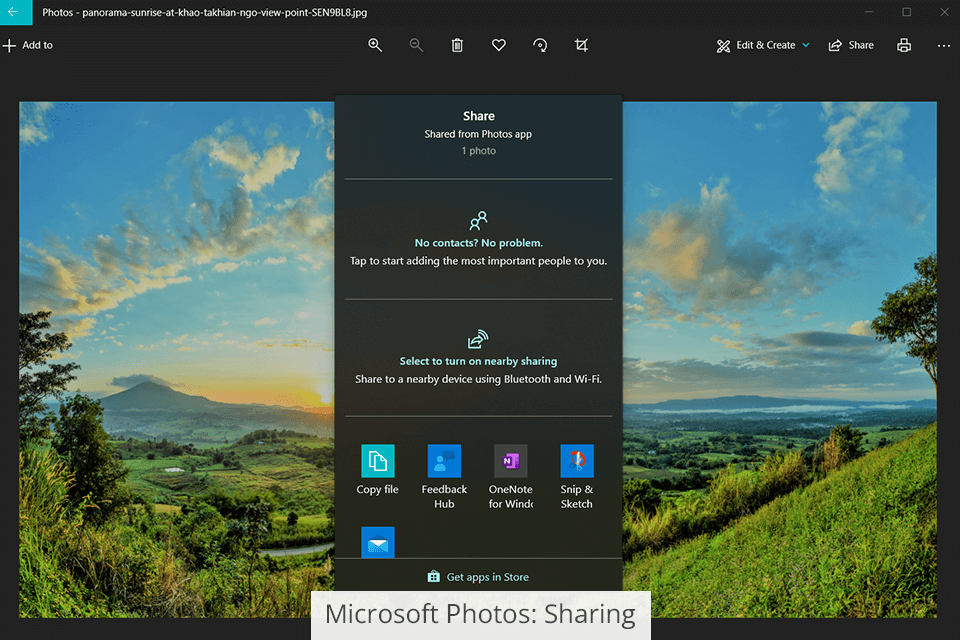Screen dimensions: 960x640
Task: Share photo to Feedback Hub
Action: (x=444, y=476)
